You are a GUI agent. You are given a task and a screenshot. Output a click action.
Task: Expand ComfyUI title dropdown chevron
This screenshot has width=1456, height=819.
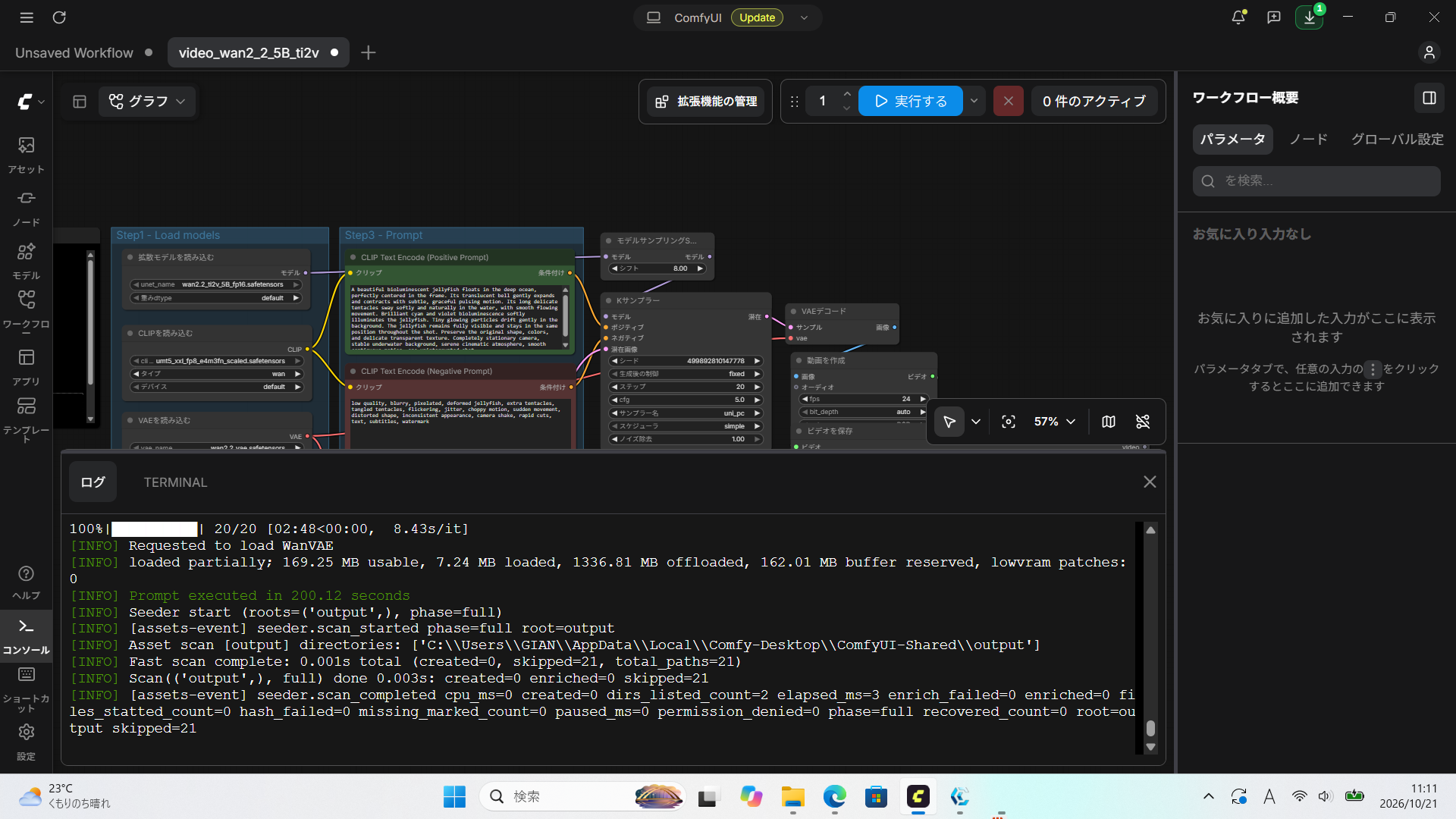tap(804, 17)
